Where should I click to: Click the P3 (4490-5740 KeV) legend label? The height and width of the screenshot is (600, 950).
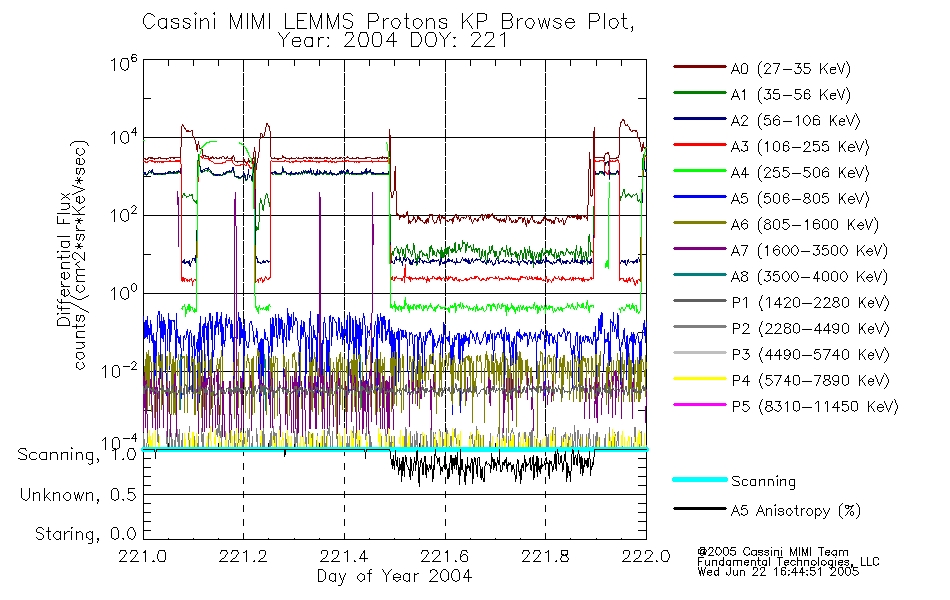[810, 355]
